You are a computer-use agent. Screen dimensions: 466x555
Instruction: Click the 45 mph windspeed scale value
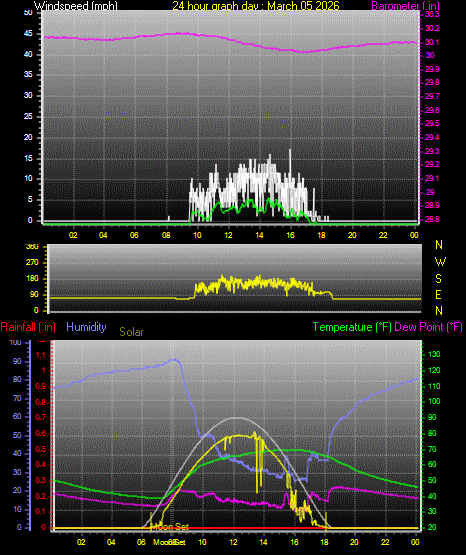[x=28, y=33]
